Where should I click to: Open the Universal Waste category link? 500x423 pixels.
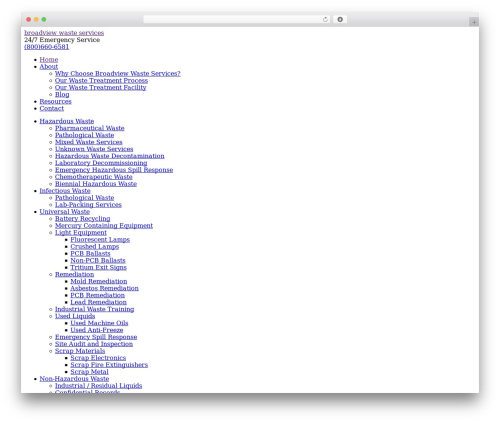click(65, 212)
